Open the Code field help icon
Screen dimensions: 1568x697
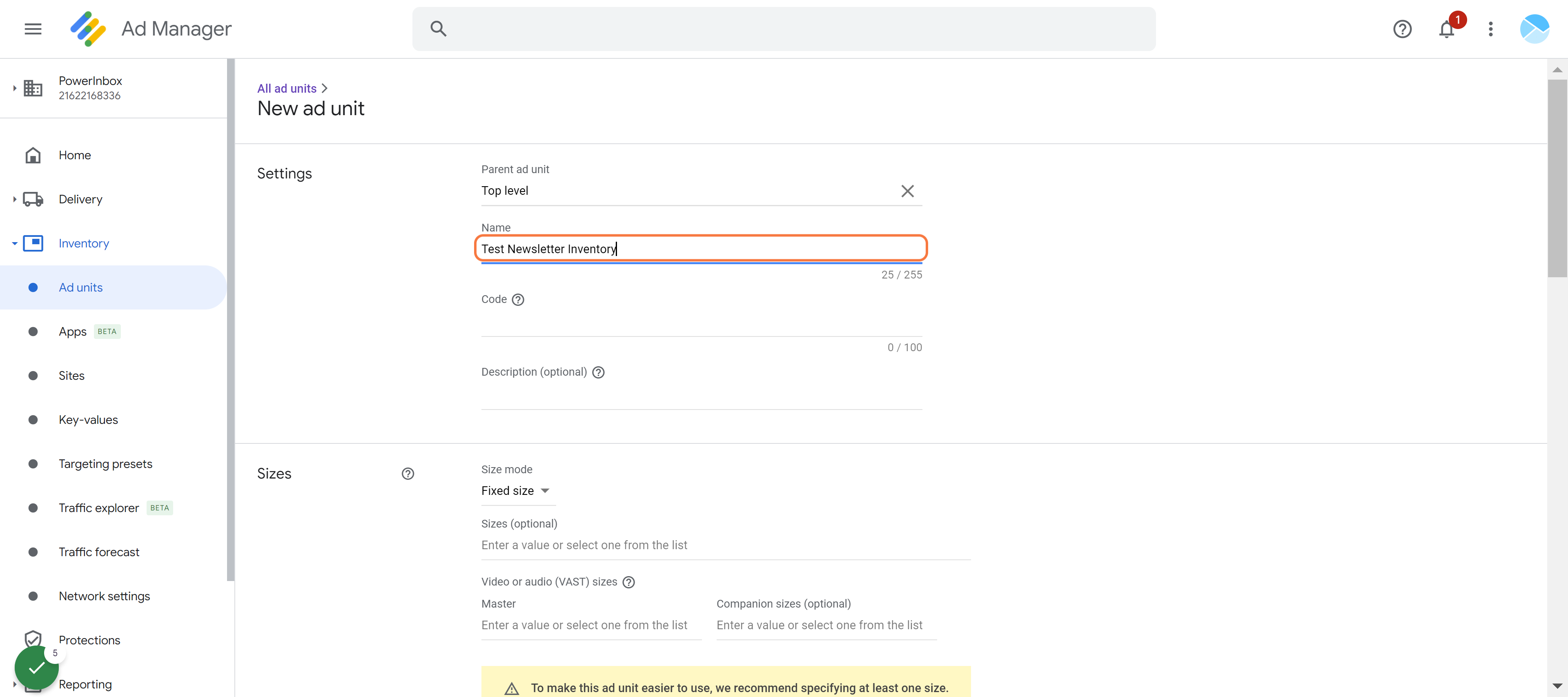[x=517, y=299]
